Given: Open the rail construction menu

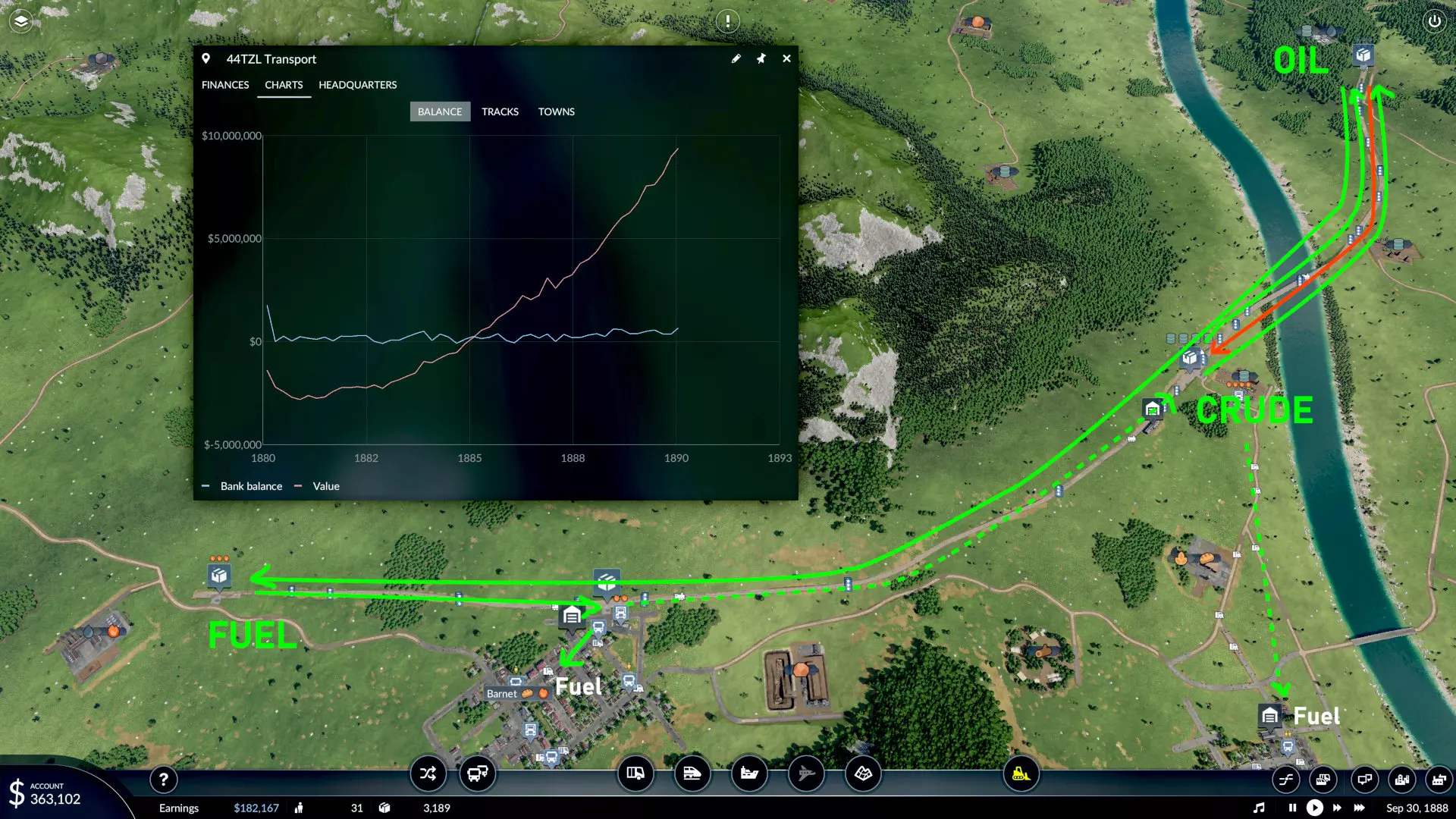Looking at the screenshot, I should pyautogui.click(x=692, y=773).
